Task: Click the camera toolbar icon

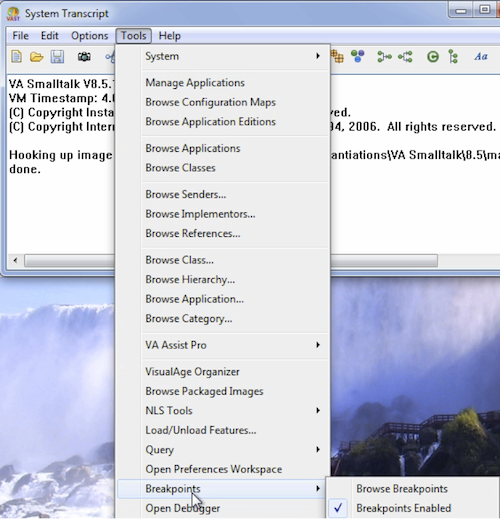Action: pyautogui.click(x=84, y=57)
